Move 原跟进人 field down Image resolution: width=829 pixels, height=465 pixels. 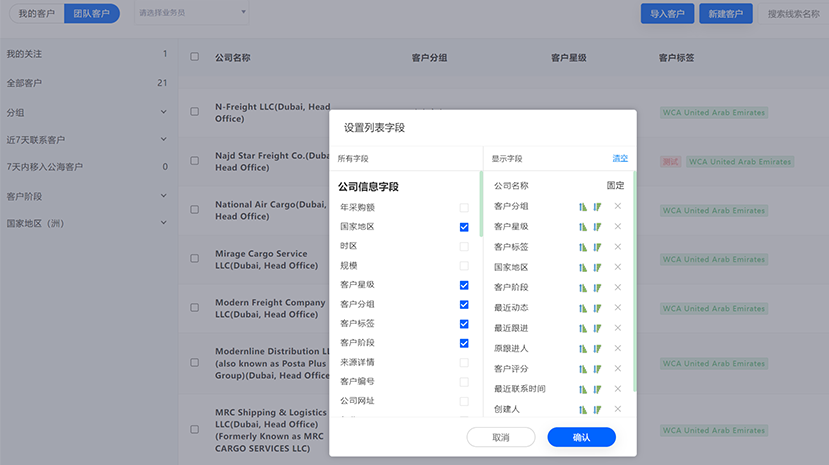[x=597, y=349]
